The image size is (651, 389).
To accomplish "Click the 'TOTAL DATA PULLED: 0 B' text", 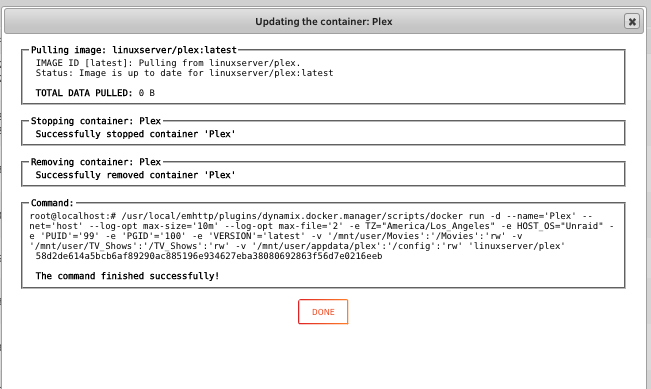I will pos(95,93).
